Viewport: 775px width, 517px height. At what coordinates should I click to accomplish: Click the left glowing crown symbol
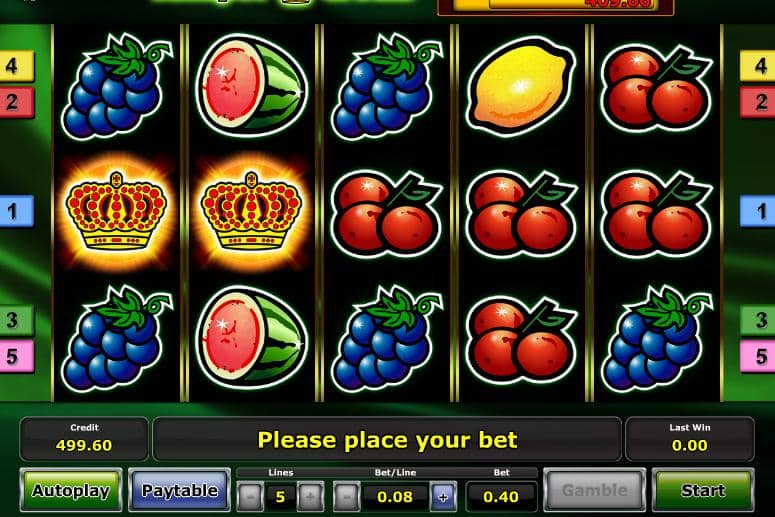pyautogui.click(x=116, y=212)
